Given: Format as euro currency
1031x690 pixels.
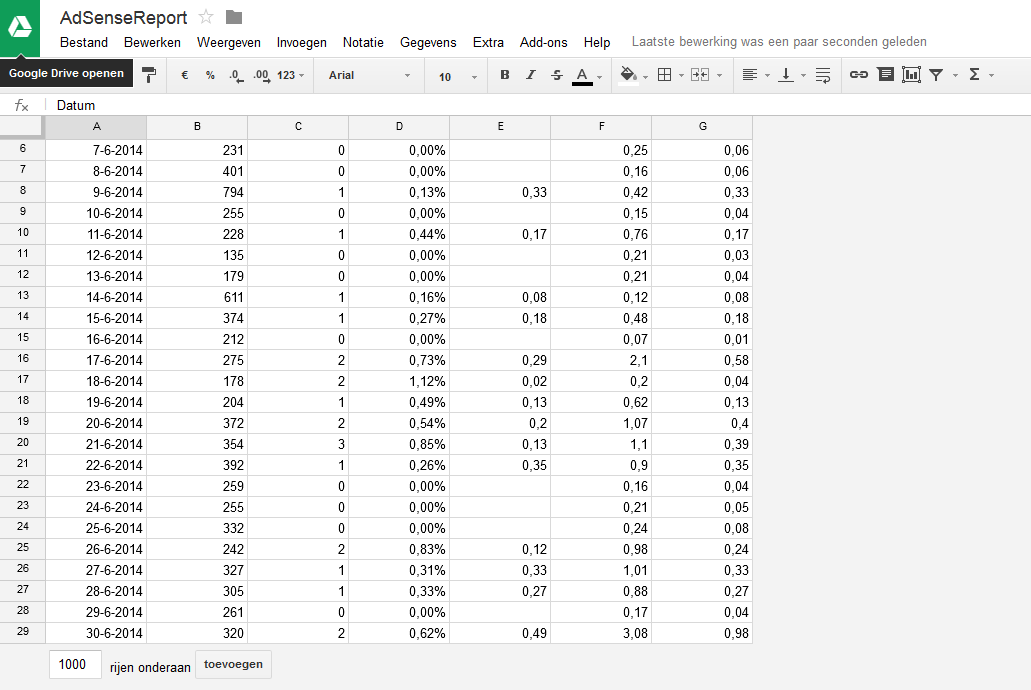Looking at the screenshot, I should (x=185, y=75).
